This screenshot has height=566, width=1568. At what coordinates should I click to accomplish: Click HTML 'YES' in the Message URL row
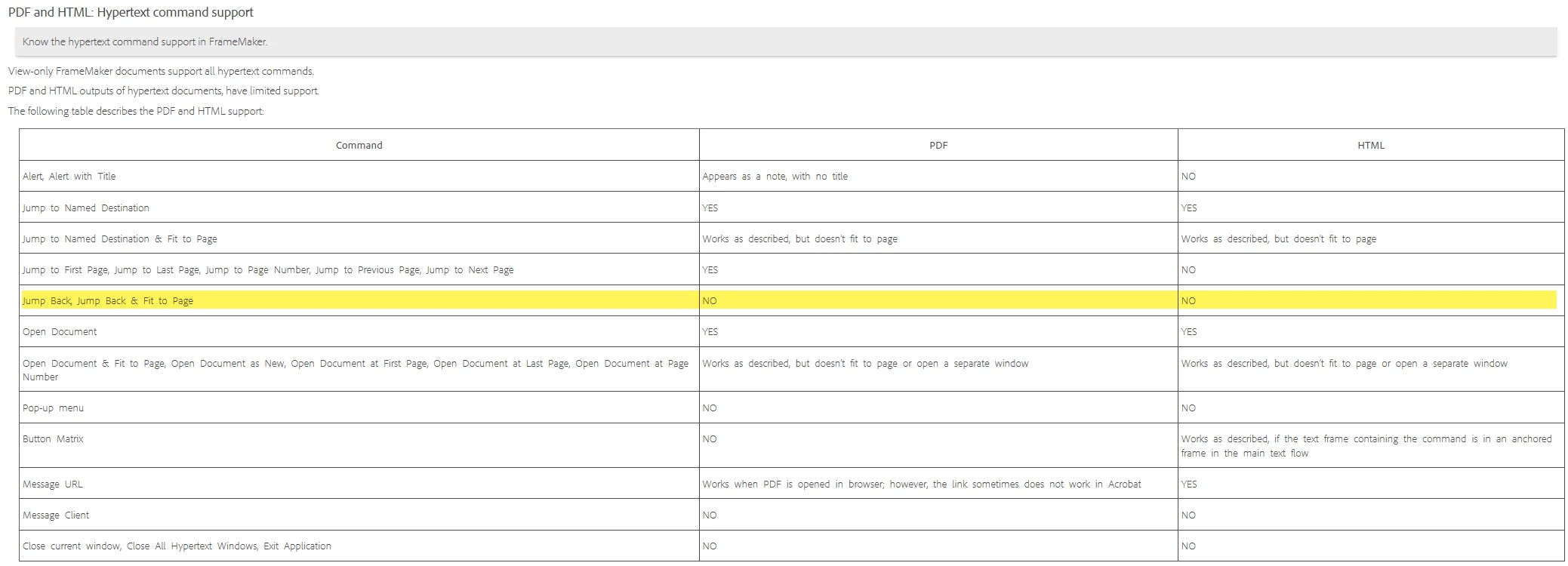1371,484
